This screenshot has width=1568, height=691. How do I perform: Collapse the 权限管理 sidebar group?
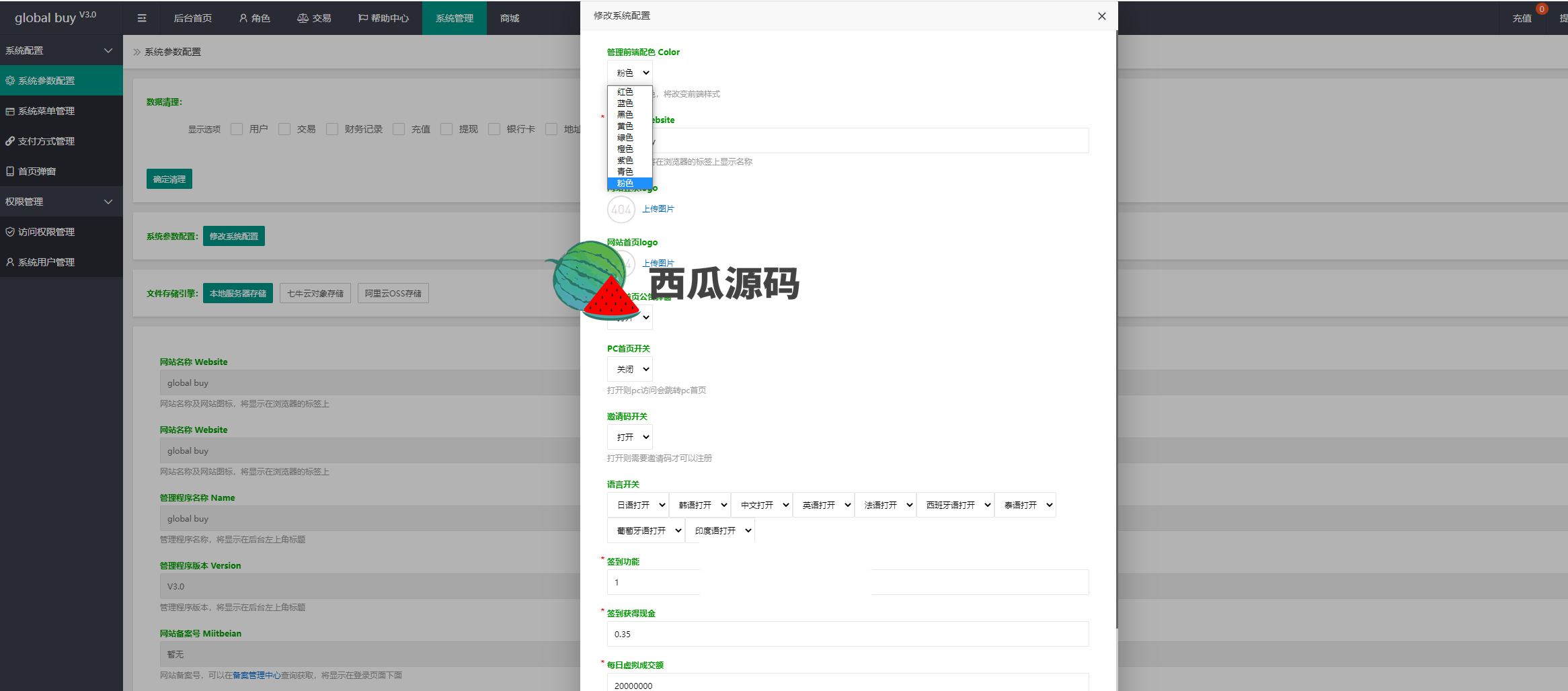(x=61, y=202)
